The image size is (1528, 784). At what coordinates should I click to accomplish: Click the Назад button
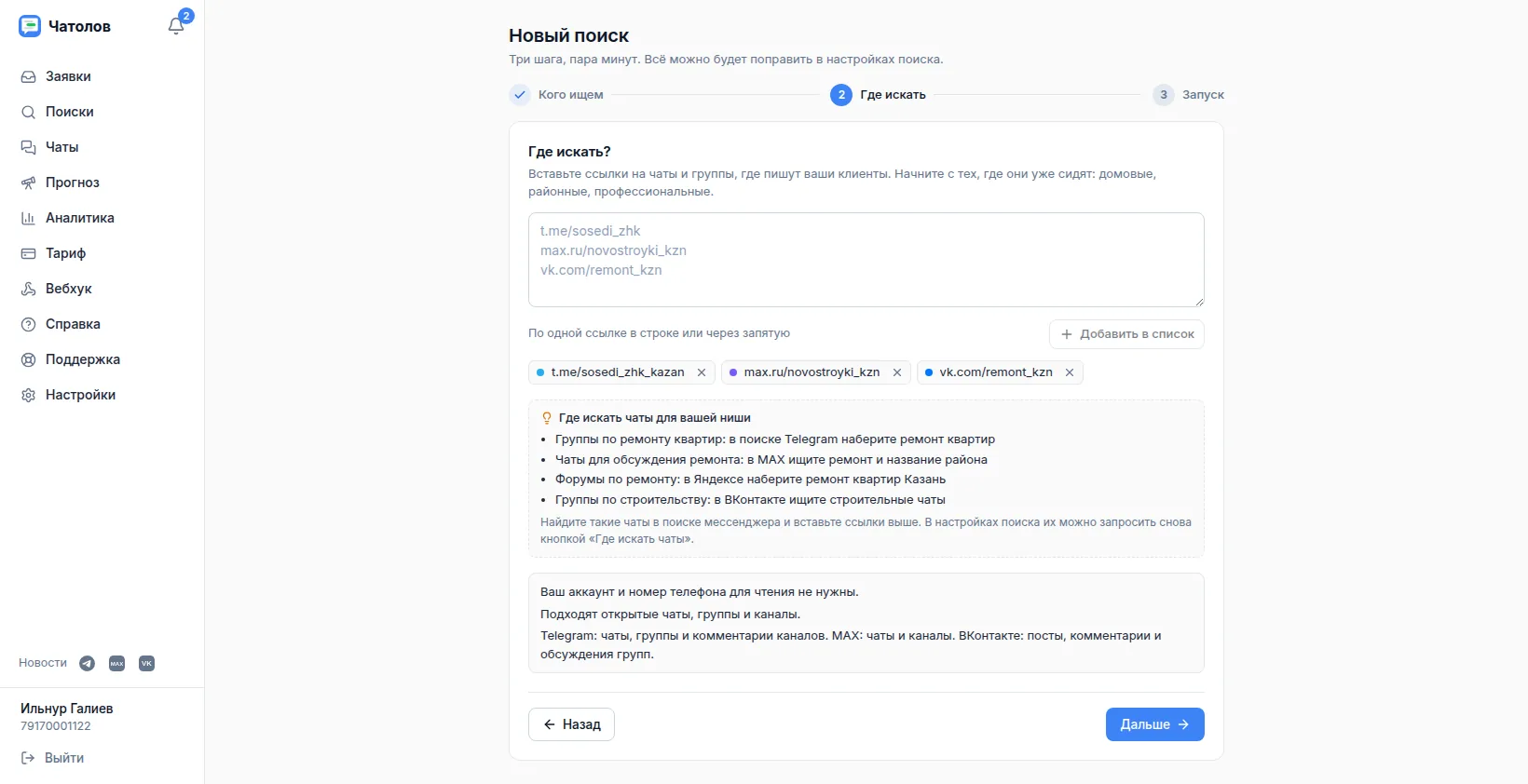coord(571,724)
